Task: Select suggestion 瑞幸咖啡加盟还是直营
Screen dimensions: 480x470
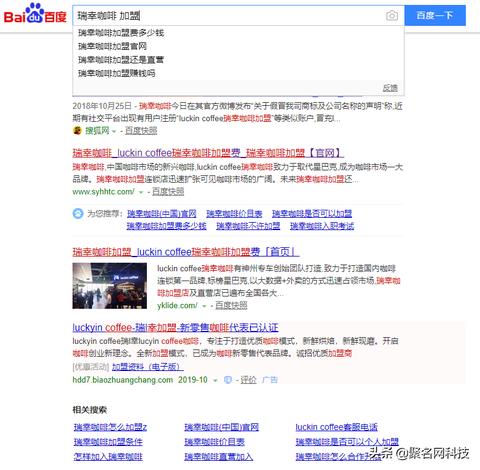Action: coord(121,60)
